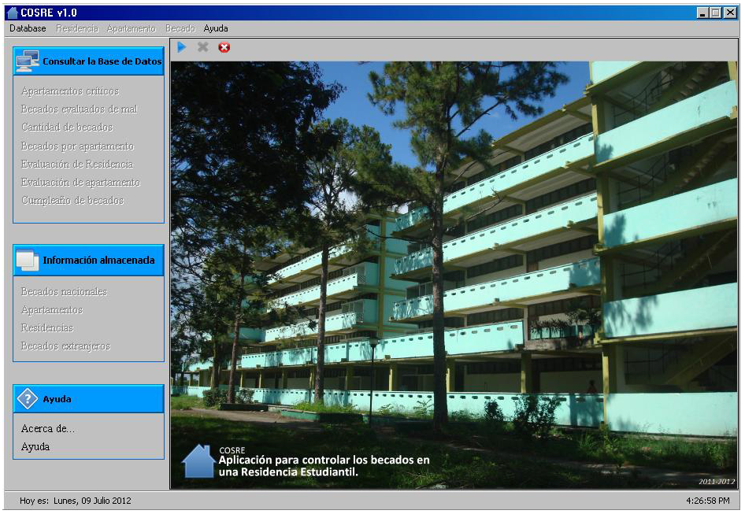This screenshot has height=514, width=745.
Task: Select Evaluación de Residencia
Action: (x=77, y=164)
